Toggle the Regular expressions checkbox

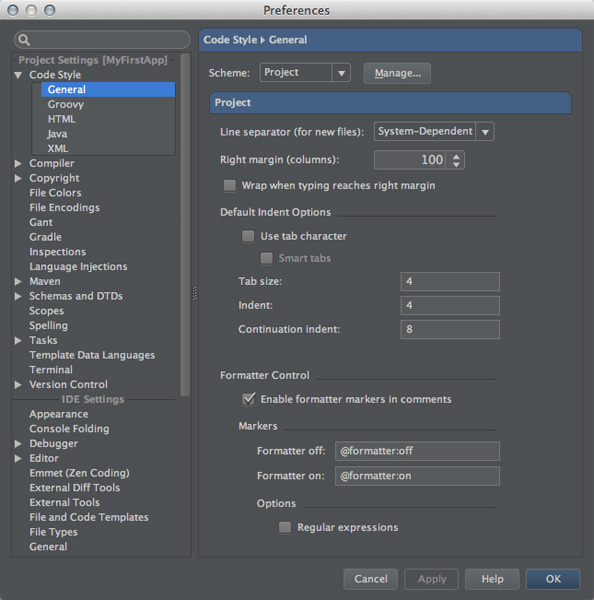point(285,527)
